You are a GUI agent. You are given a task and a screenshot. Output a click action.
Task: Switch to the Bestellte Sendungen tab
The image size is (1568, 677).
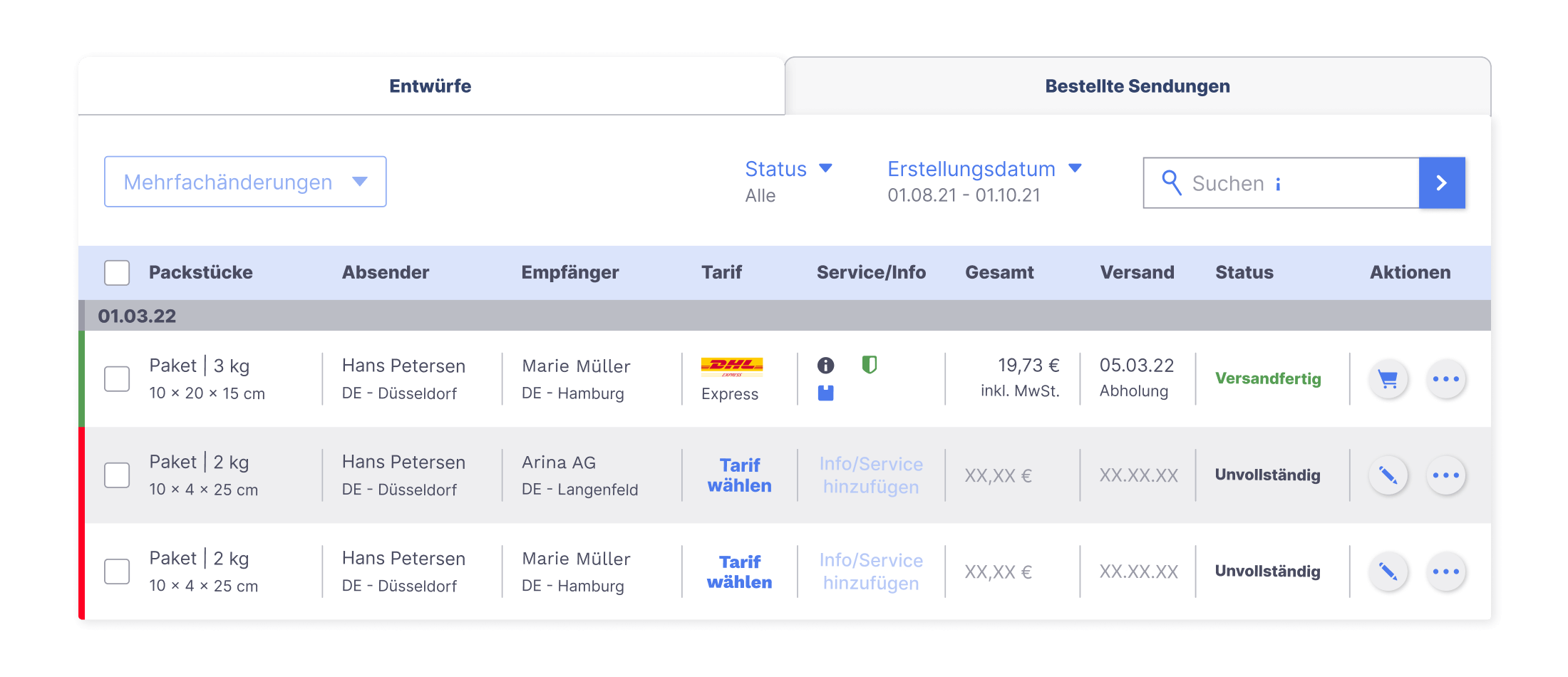tap(1136, 86)
